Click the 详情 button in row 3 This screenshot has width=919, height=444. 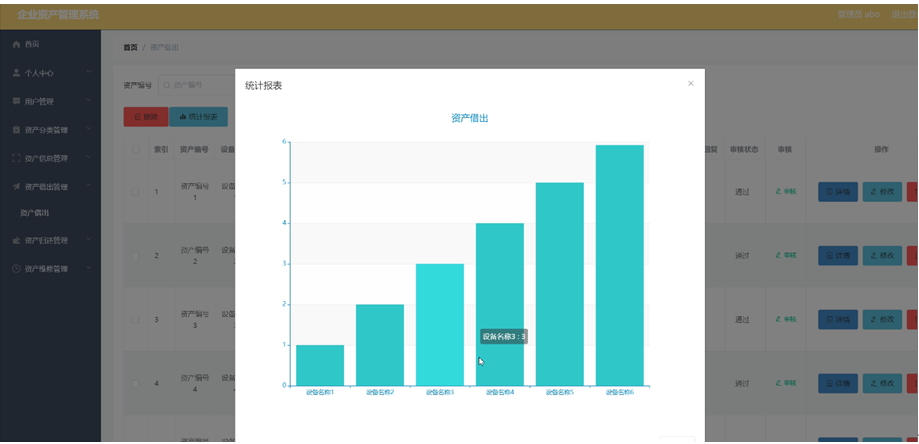[838, 319]
